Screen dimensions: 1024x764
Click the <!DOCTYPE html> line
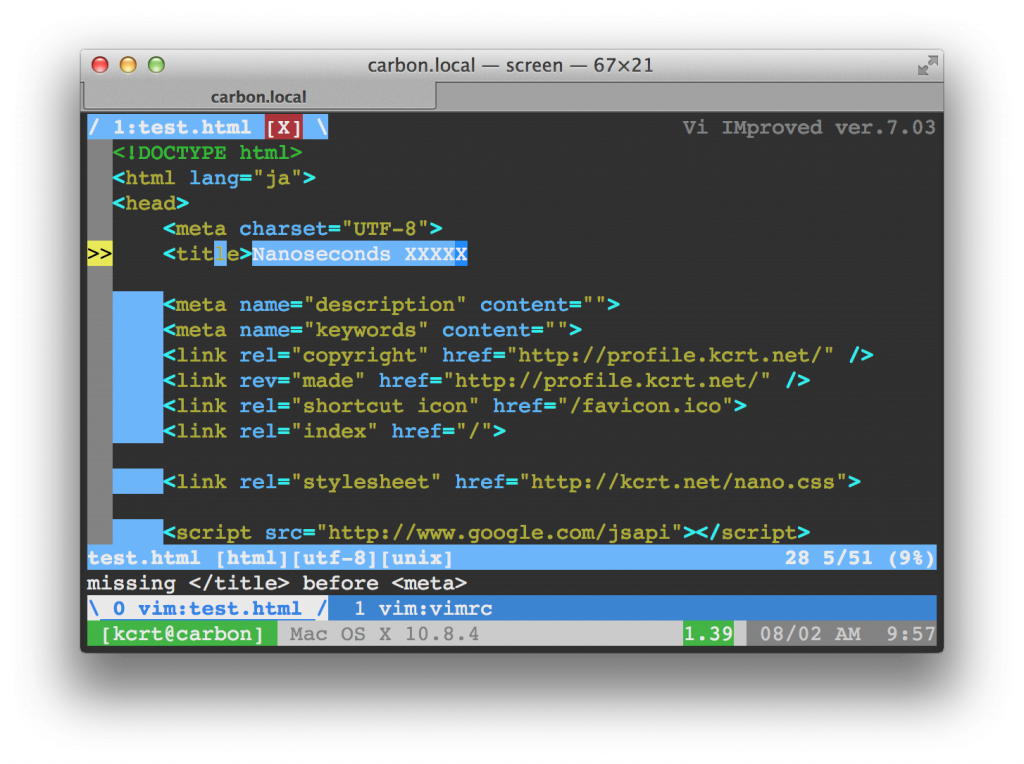(x=208, y=153)
